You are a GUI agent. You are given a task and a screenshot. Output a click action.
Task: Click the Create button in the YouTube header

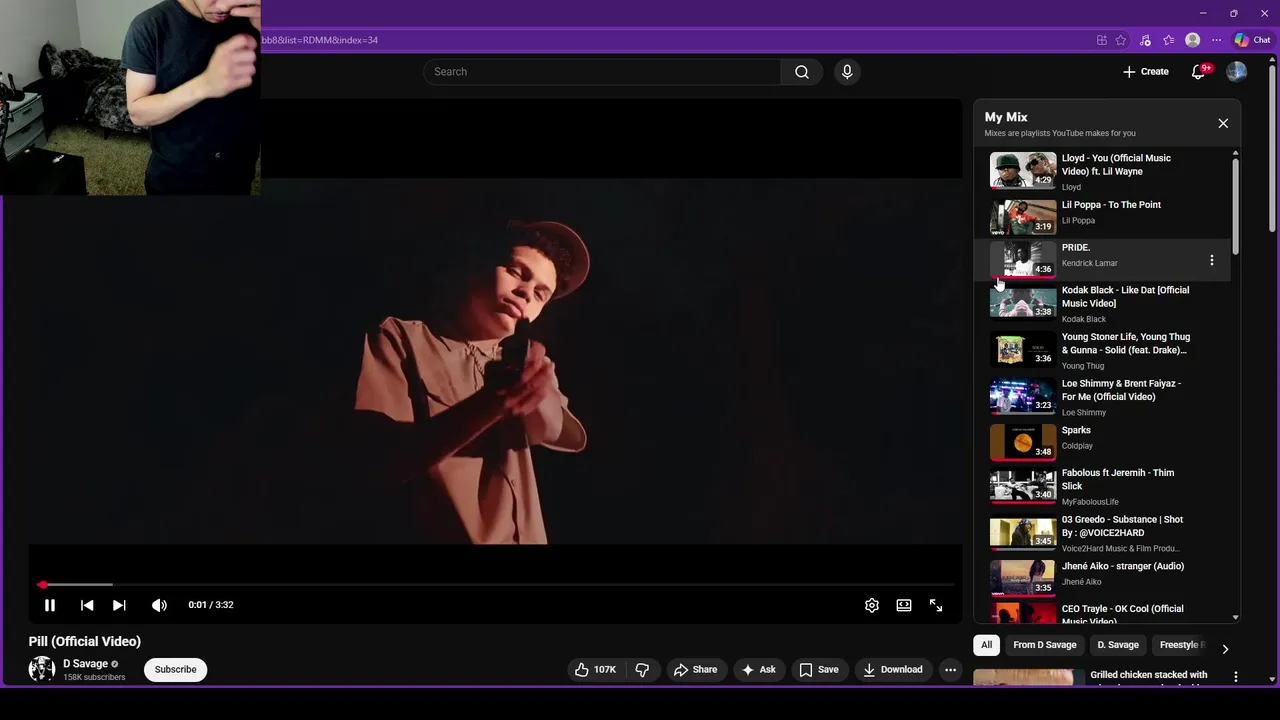tap(1145, 72)
